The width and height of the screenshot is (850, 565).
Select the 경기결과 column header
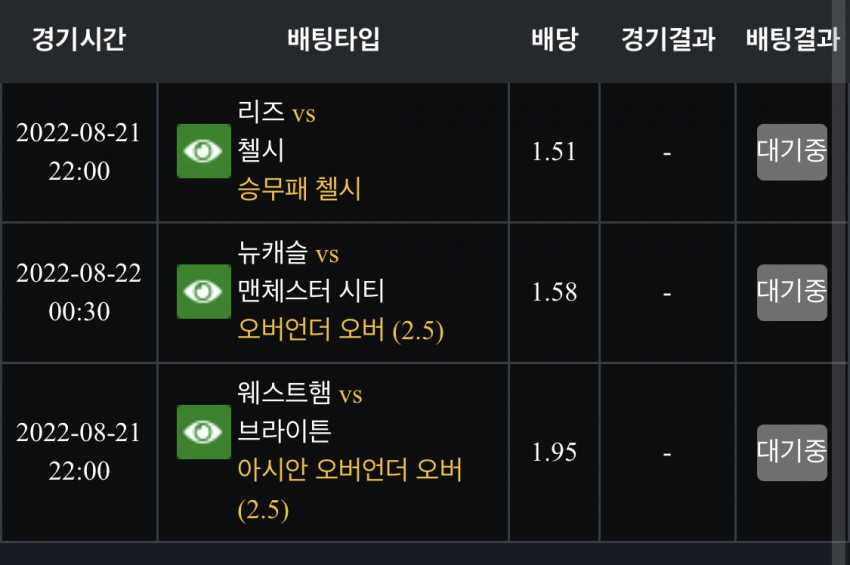click(x=668, y=39)
